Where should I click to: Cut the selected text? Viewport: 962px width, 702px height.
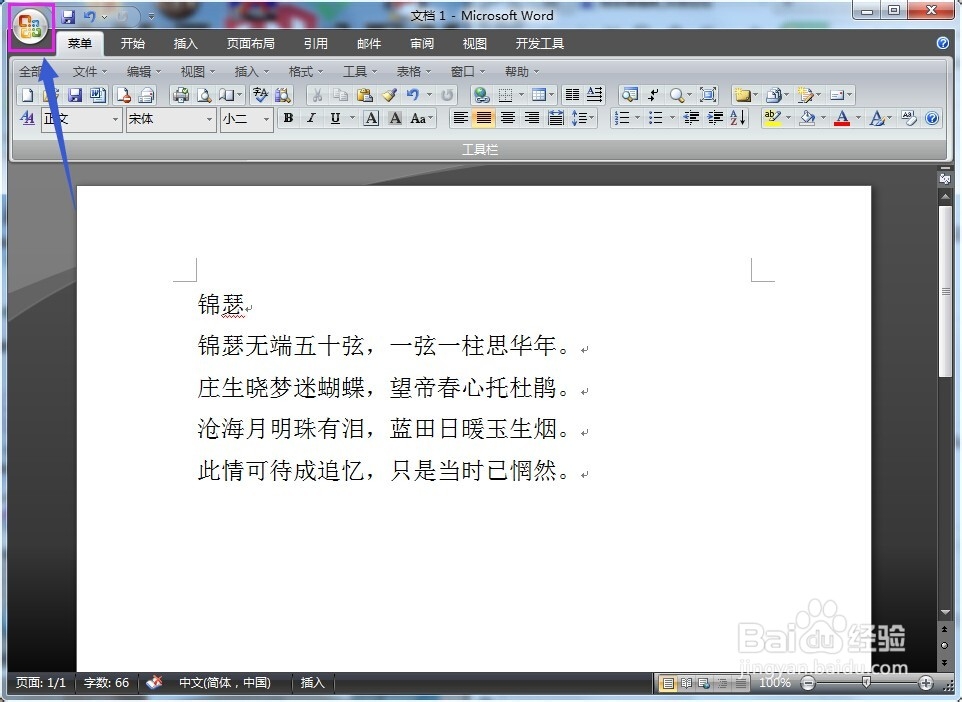tap(317, 95)
